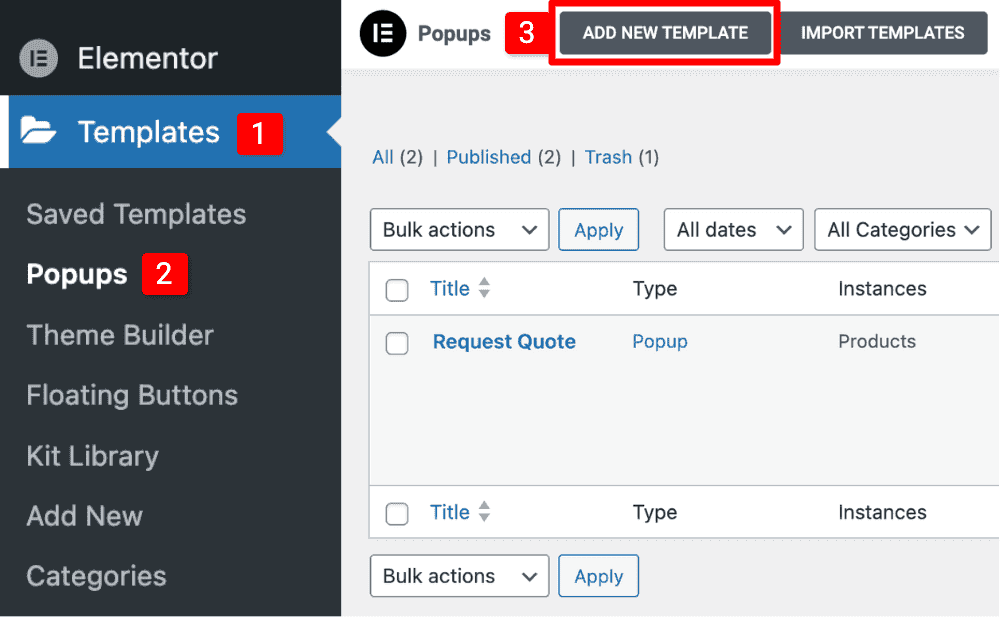Select Popups in the sidebar
Image resolution: width=1000 pixels, height=618 pixels.
click(77, 274)
